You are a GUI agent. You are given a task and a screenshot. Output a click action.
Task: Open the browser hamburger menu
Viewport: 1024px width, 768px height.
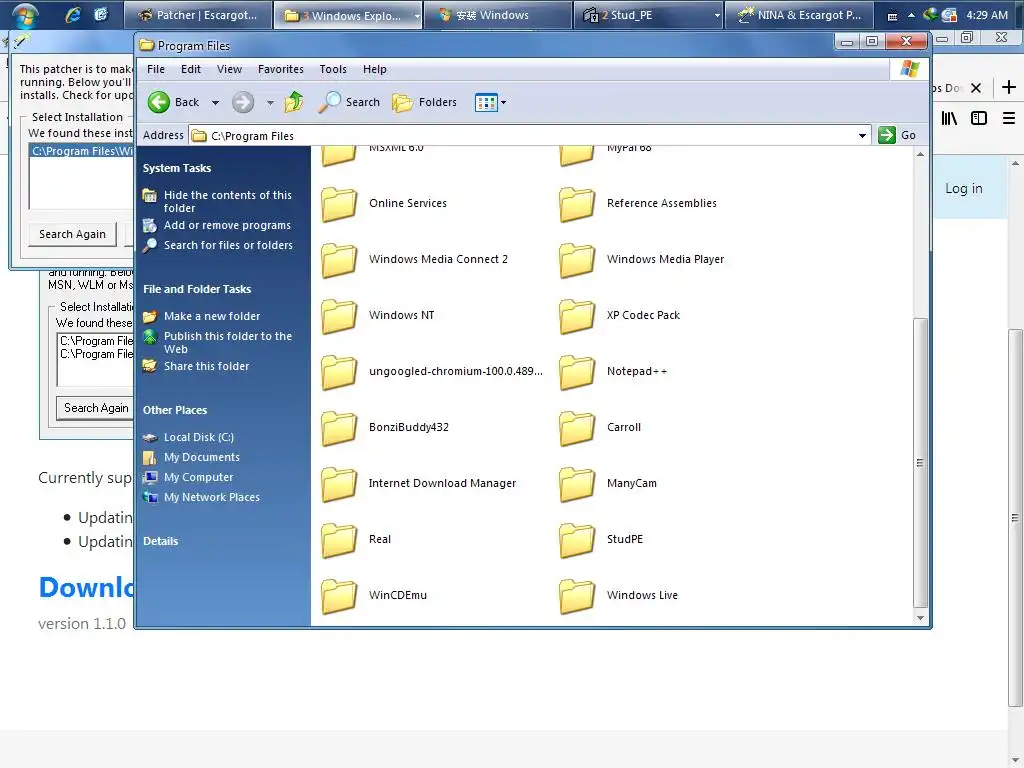[x=1008, y=118]
